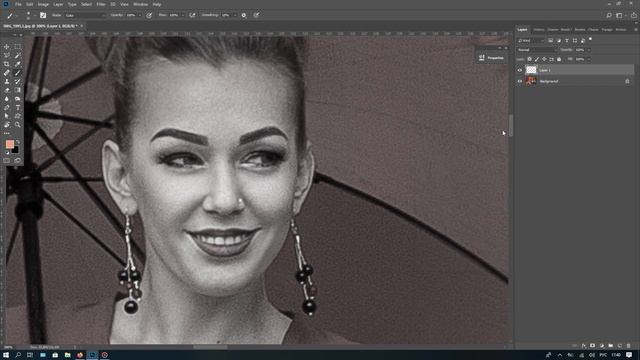Open the brush Opacity slider dropdown
This screenshot has width=640, height=360.
tap(140, 15)
